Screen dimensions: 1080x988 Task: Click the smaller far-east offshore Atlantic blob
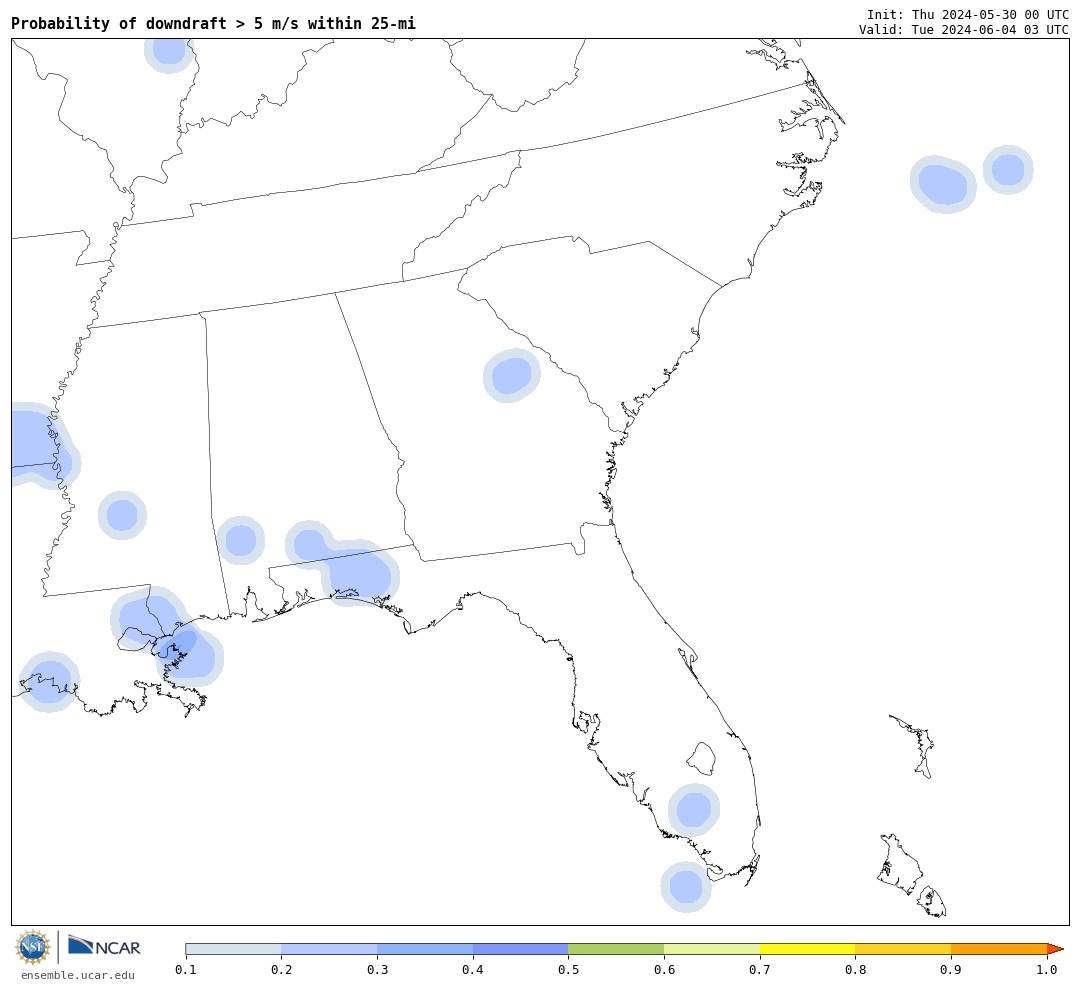[1008, 170]
